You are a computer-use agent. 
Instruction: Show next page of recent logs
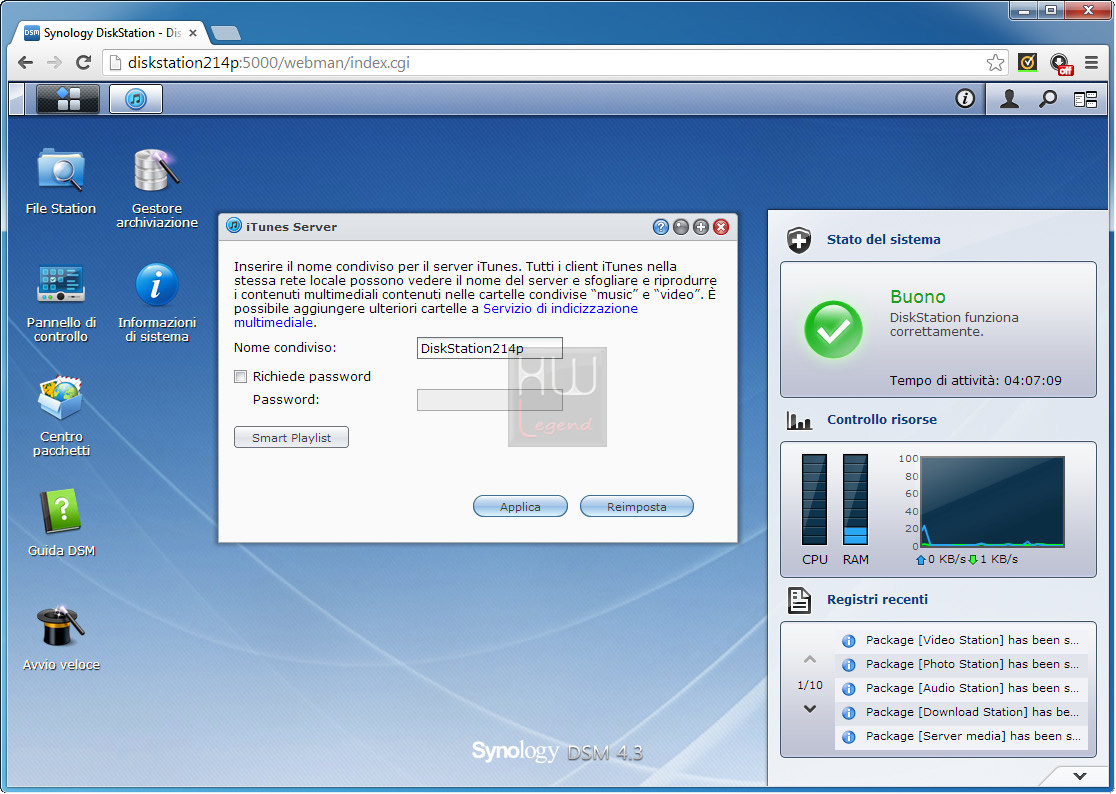[x=810, y=709]
